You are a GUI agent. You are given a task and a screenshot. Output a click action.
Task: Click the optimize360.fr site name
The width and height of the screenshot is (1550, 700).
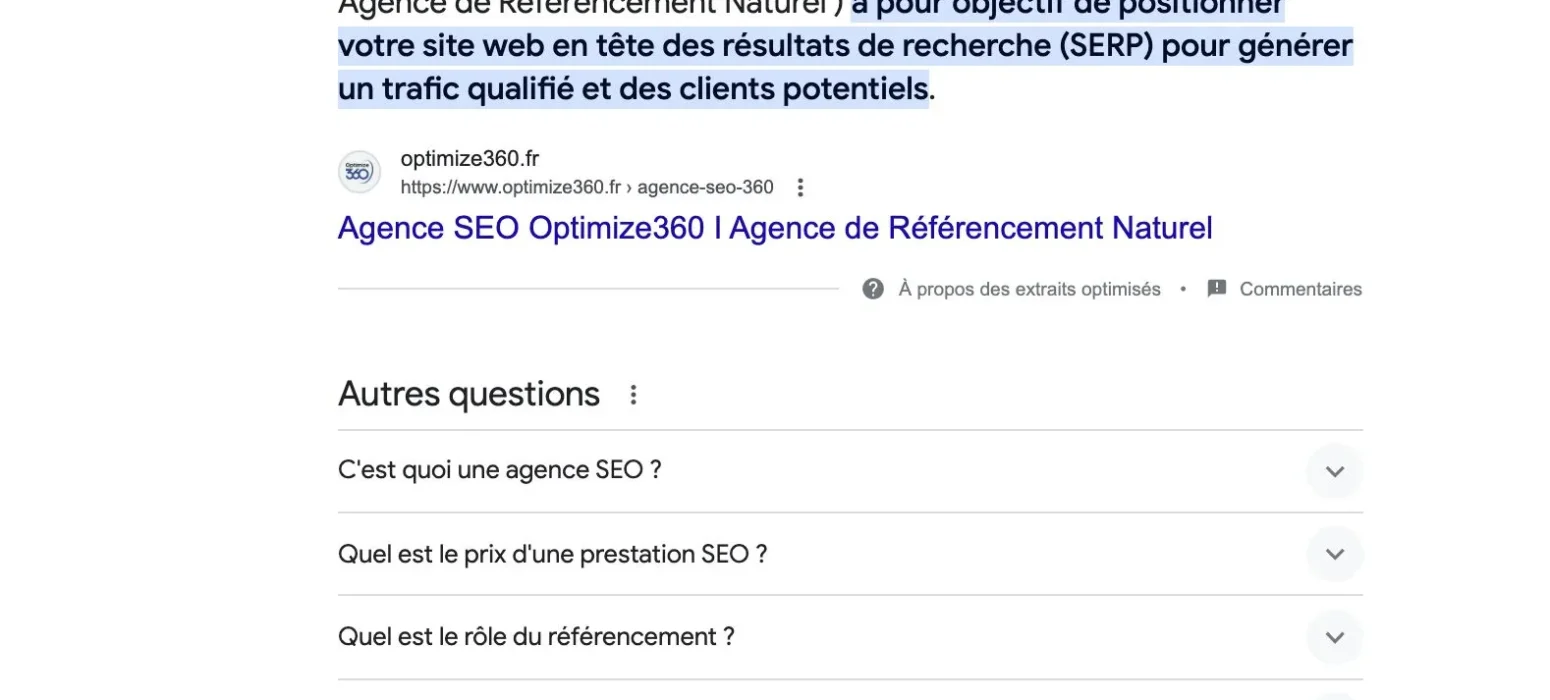click(469, 159)
